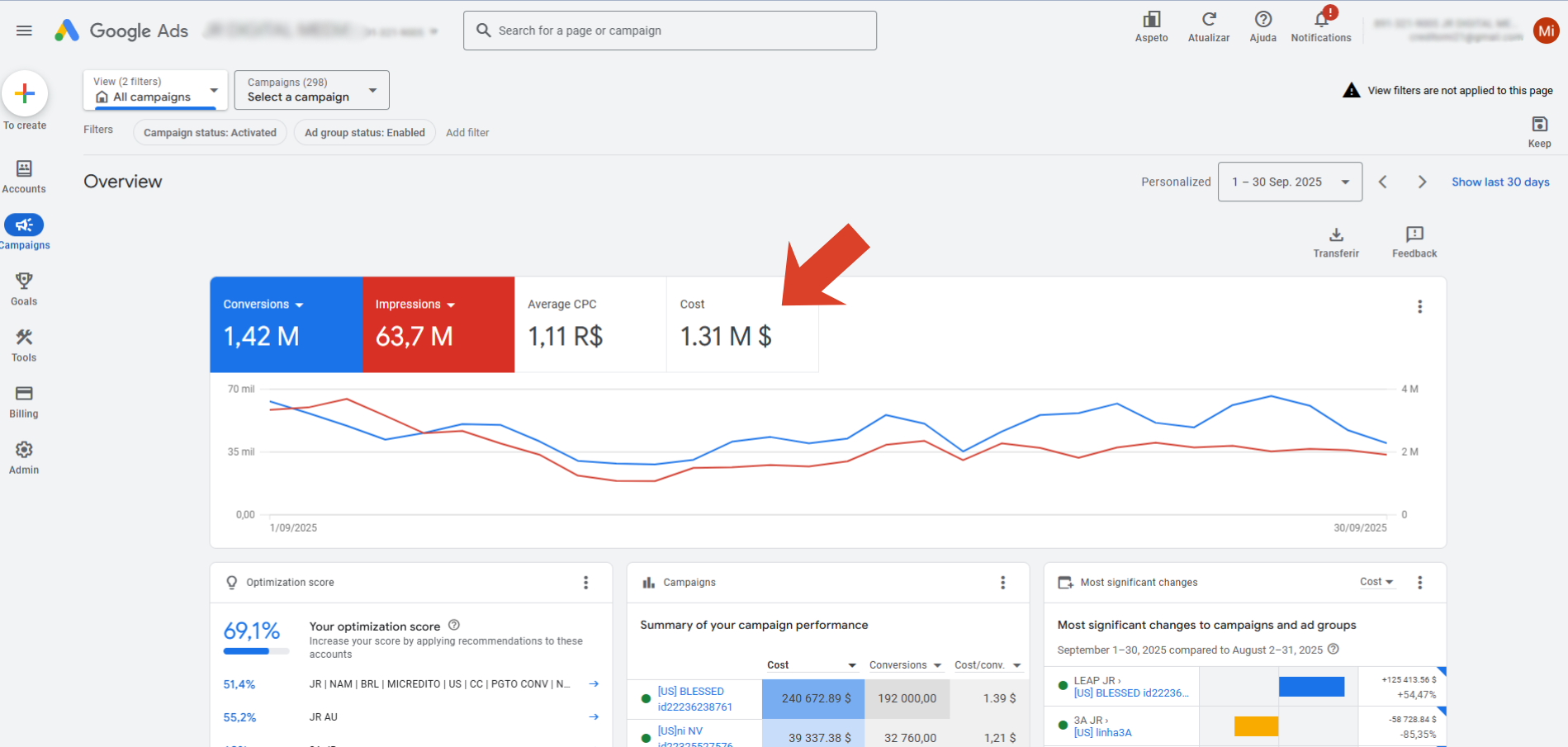
Task: Click help icon beside comparison date text
Action: pos(1333,650)
